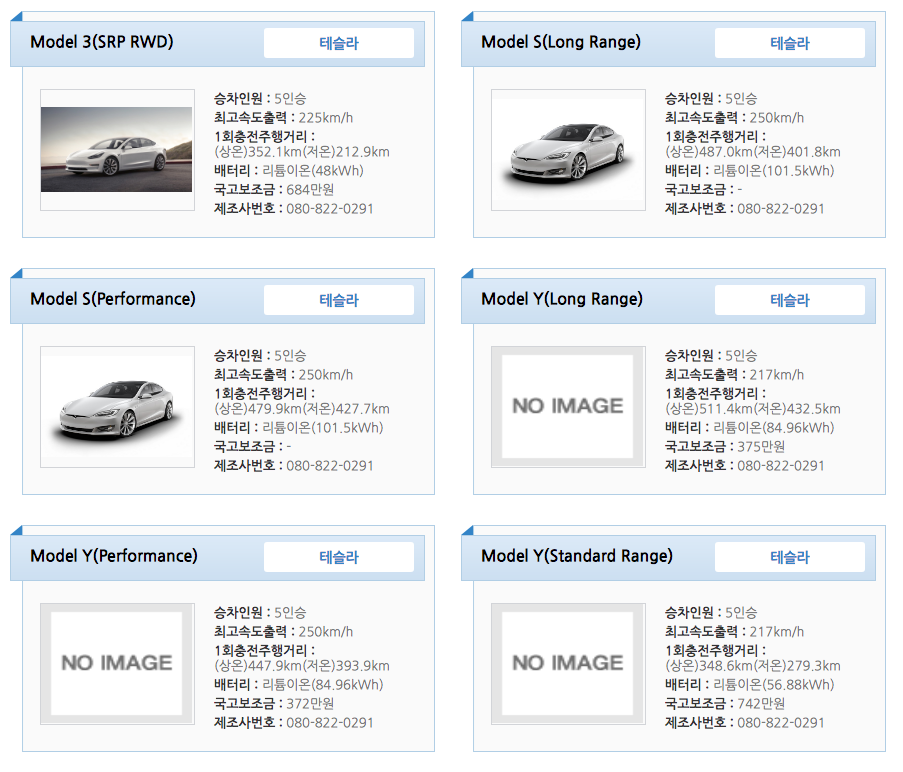
Task: Click battery text 리튬이온(48kWh)
Action: coord(313,171)
